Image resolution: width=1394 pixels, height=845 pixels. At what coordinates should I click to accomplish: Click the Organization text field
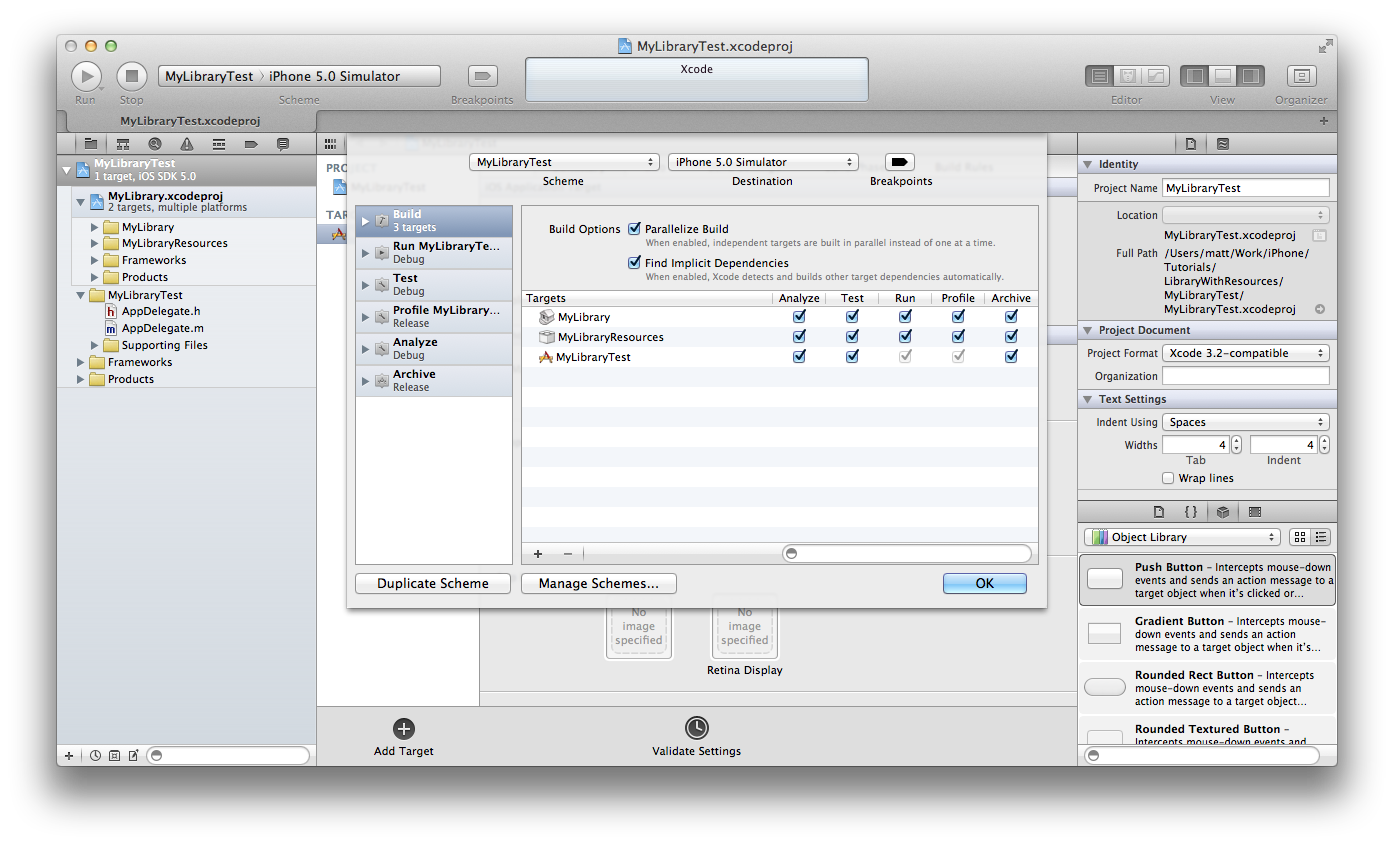coord(1246,376)
